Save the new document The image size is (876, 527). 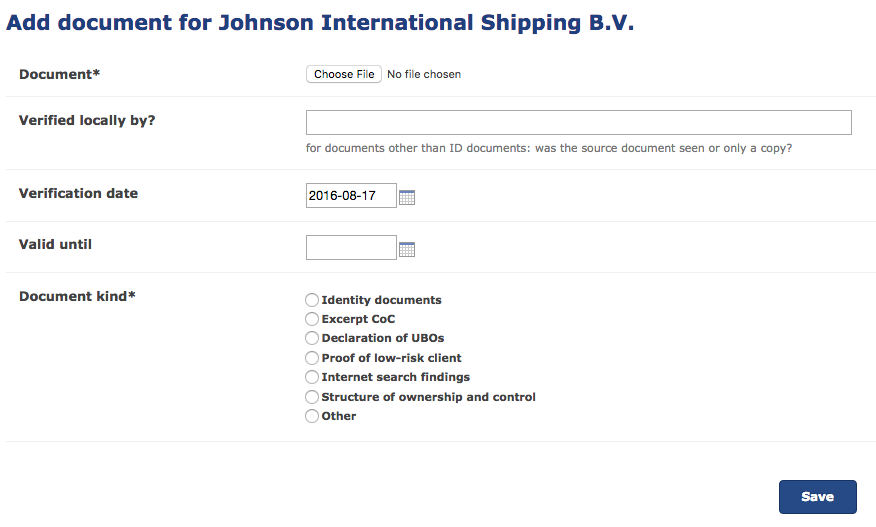(x=817, y=497)
